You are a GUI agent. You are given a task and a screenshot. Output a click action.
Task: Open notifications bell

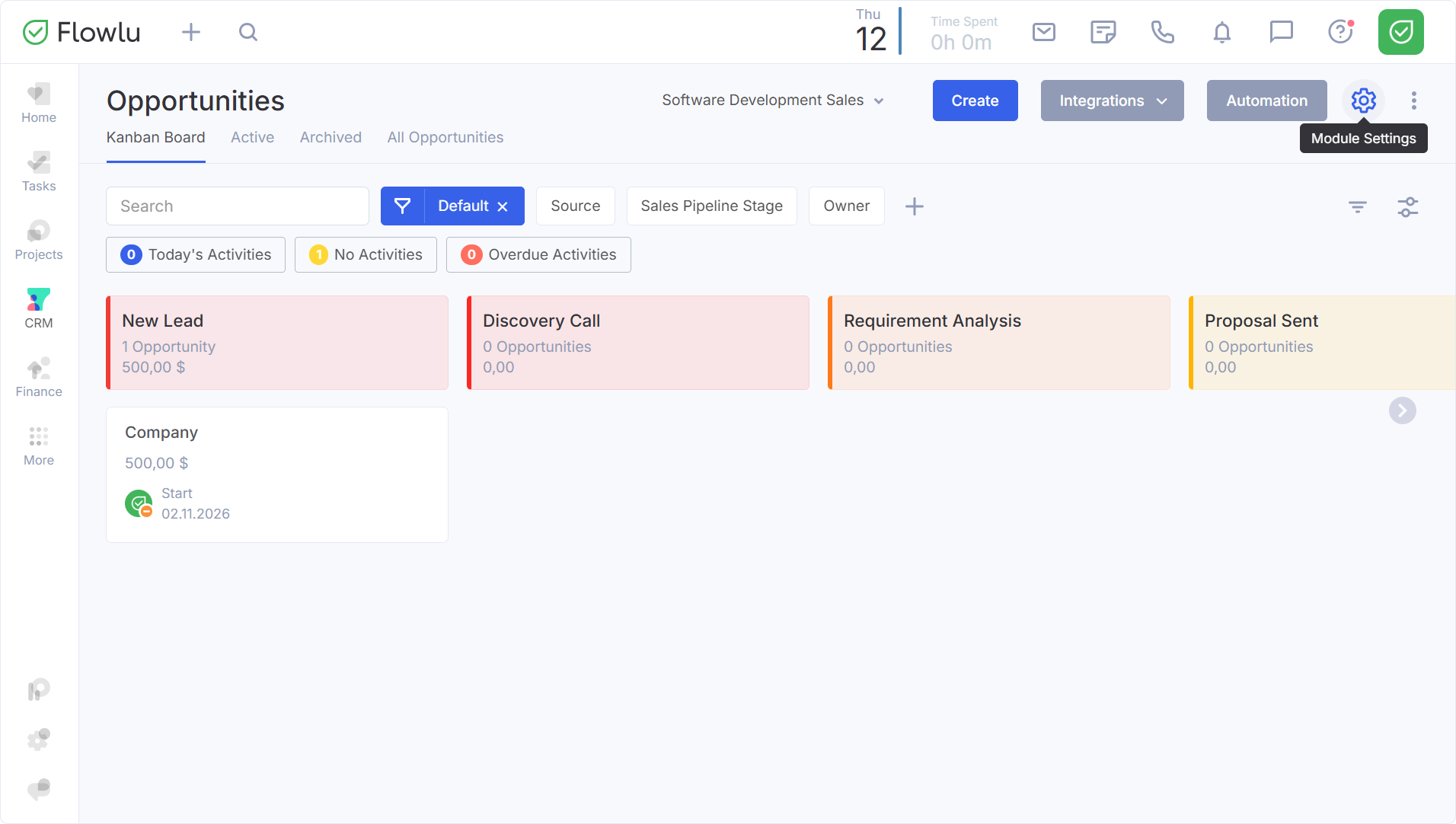click(1221, 32)
